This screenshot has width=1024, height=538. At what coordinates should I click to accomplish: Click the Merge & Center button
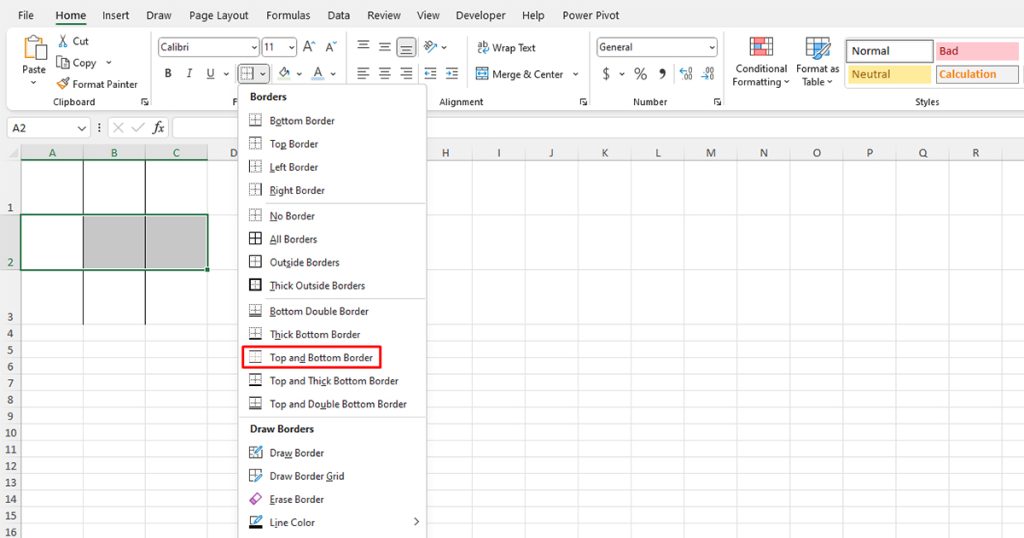[x=519, y=74]
